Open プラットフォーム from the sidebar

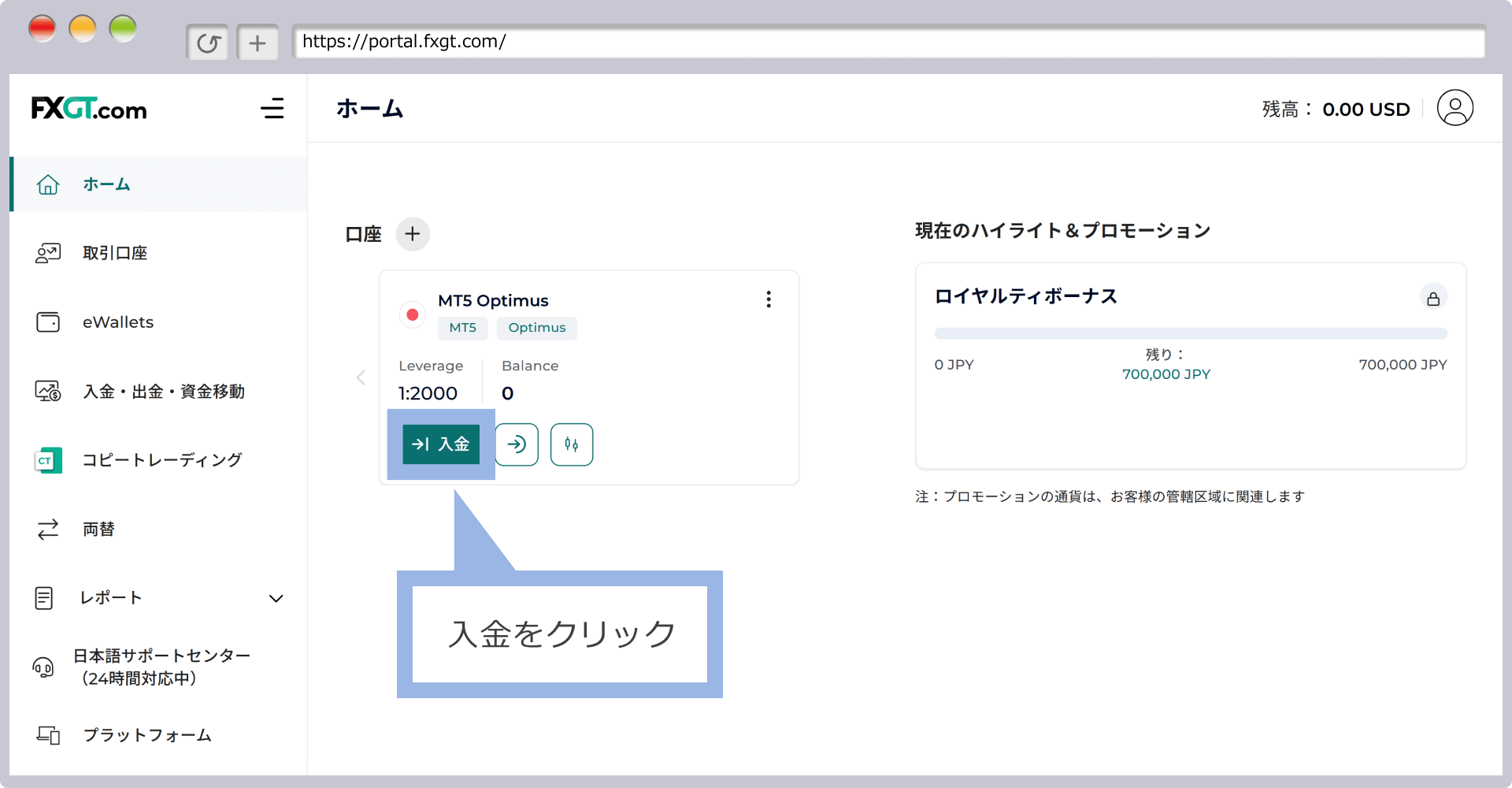[146, 735]
